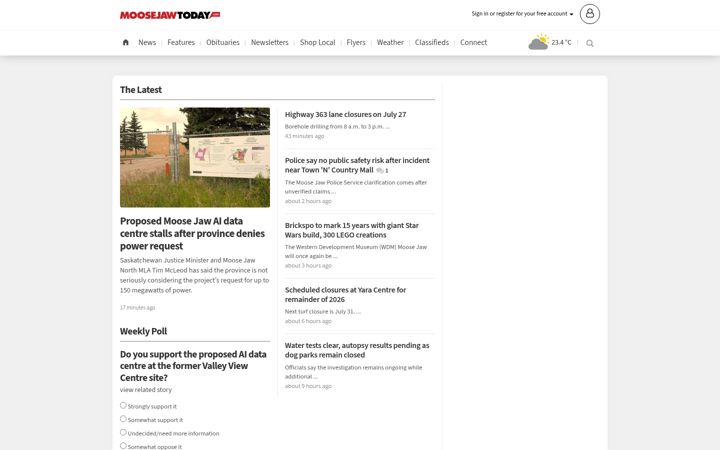The width and height of the screenshot is (720, 450).
Task: Select Undecided/need more information option
Action: tap(123, 432)
